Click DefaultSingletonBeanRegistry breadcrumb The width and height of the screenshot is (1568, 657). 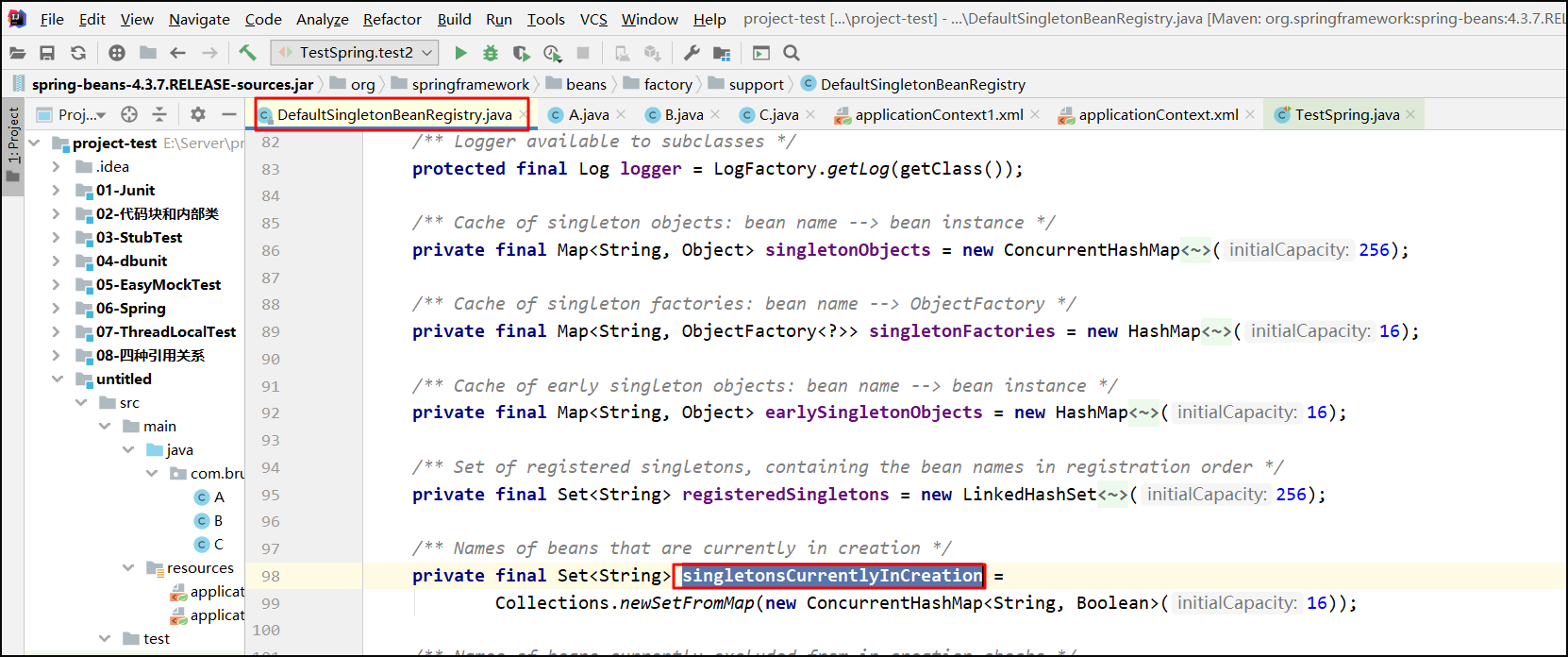(x=923, y=84)
